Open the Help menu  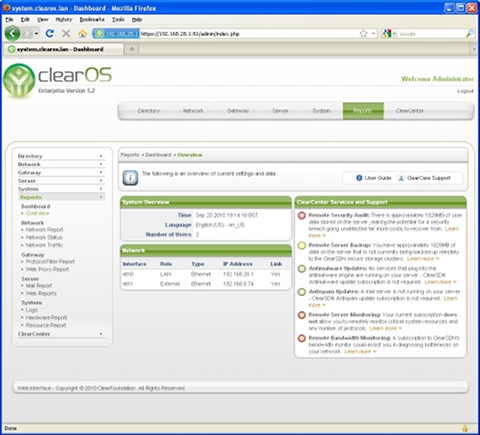137,19
